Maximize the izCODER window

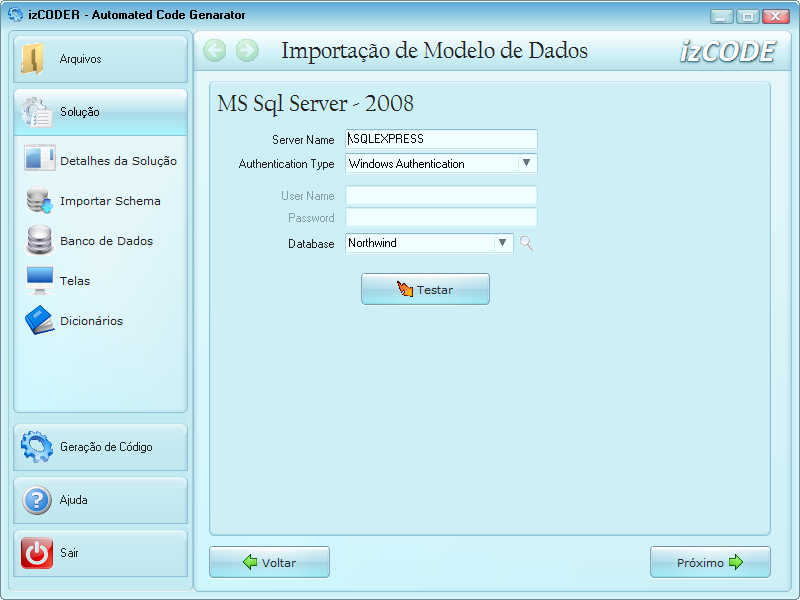747,17
